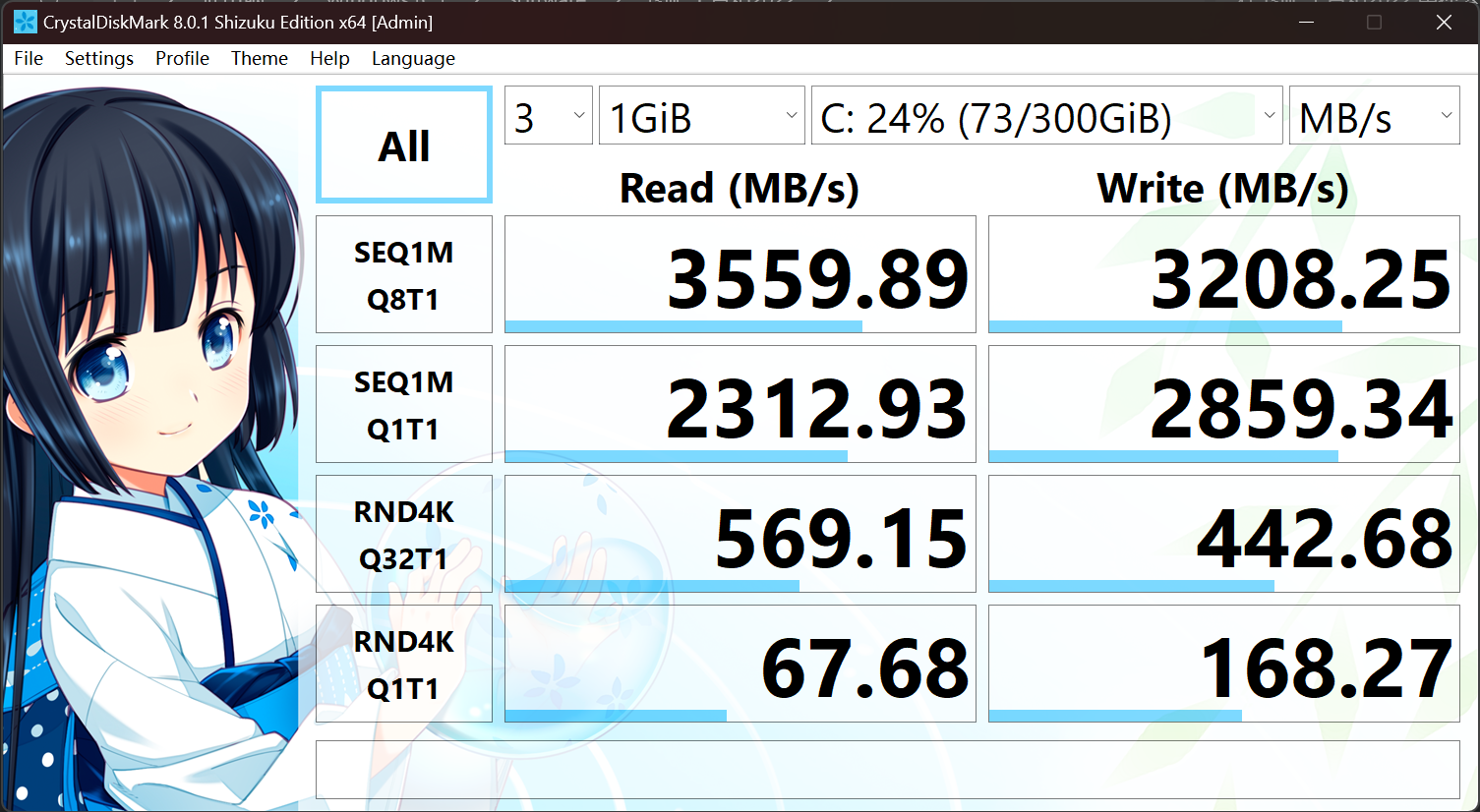The height and width of the screenshot is (812, 1480).
Task: Expand the 1GiB test size dropdown
Action: [701, 116]
